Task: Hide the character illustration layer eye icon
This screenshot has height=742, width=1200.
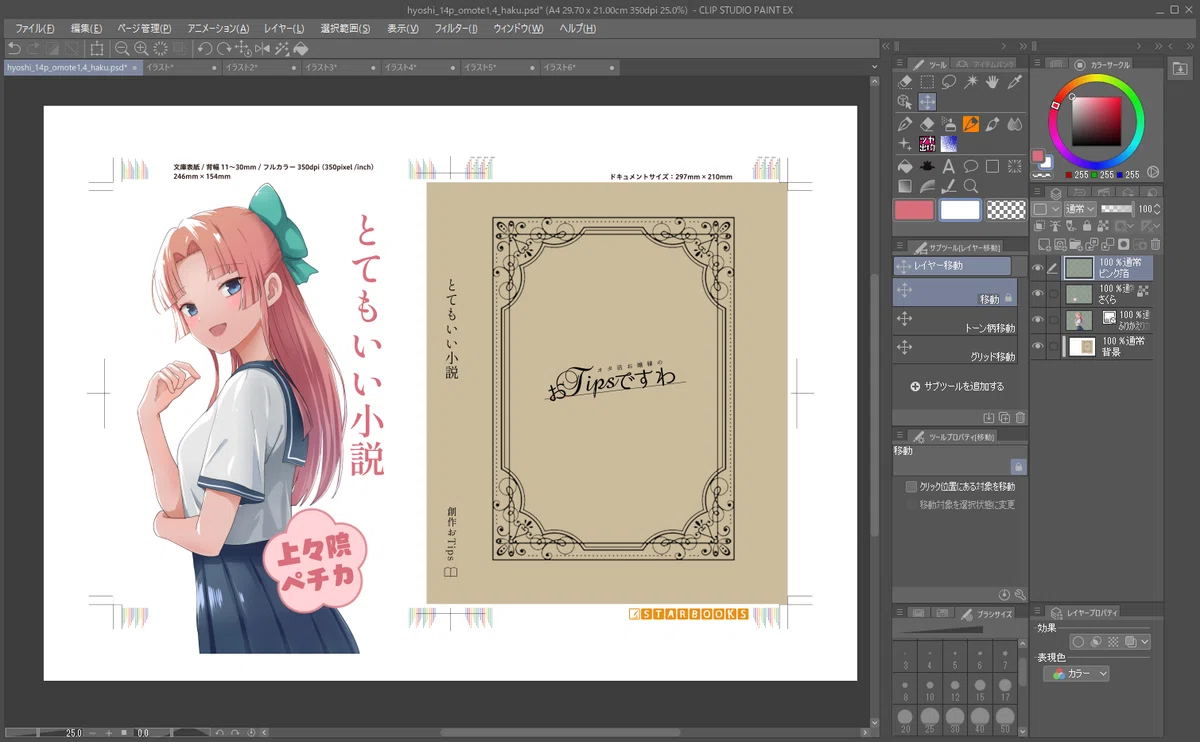Action: coord(1038,320)
